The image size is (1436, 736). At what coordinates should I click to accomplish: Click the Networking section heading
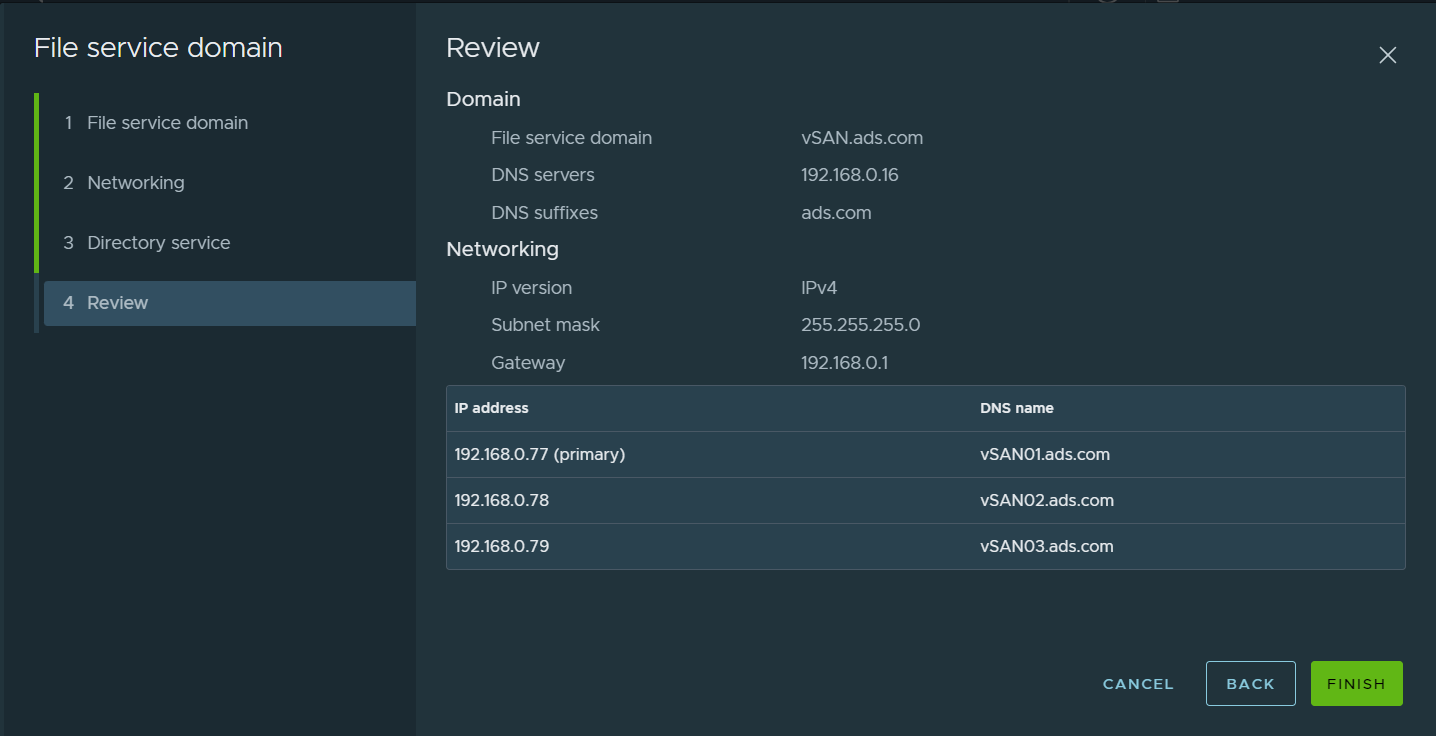[x=503, y=249]
